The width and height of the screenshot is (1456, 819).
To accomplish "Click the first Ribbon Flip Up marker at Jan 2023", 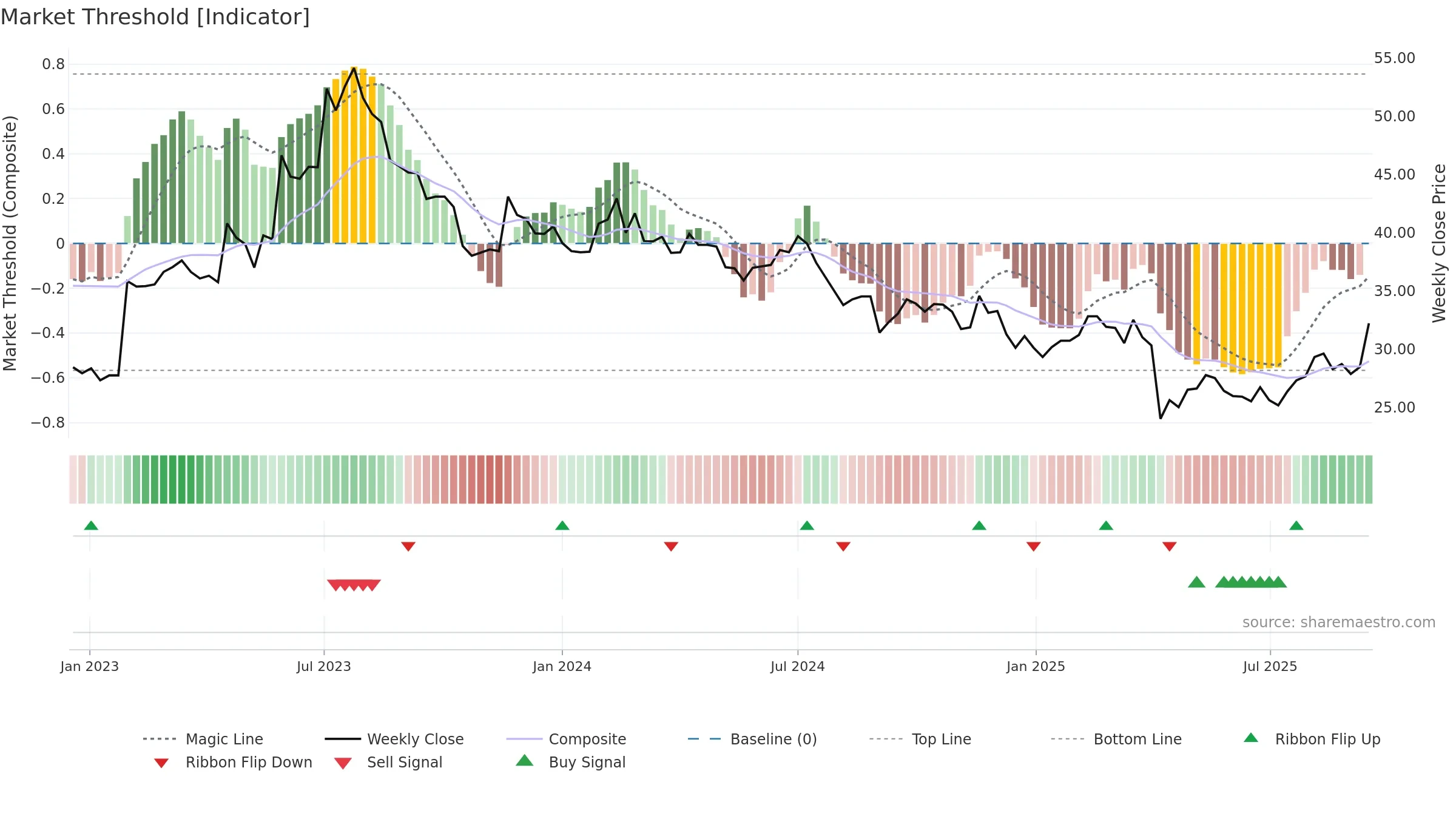I will pos(91,525).
